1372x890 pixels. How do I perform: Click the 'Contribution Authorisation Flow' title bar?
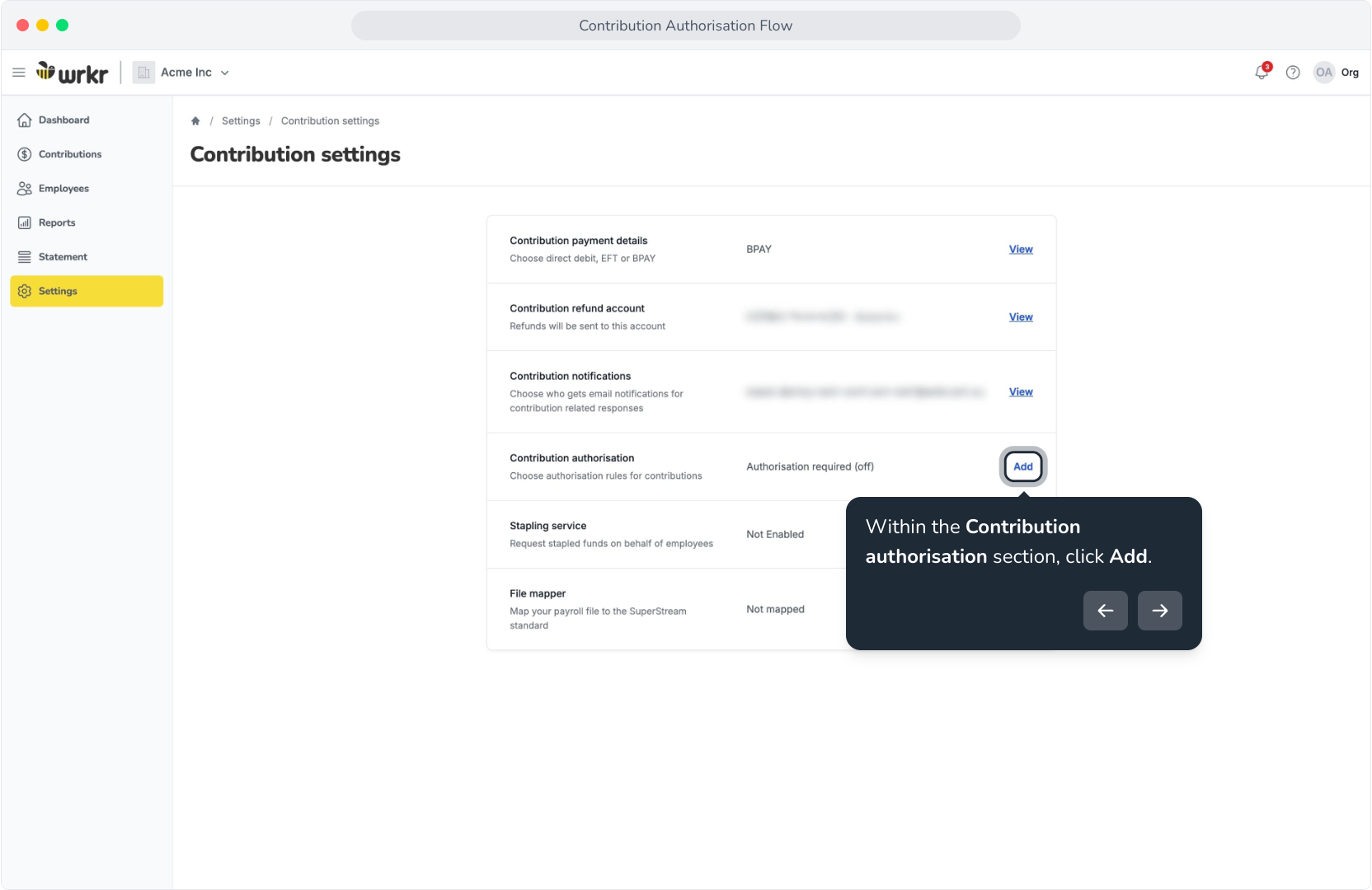tap(686, 26)
